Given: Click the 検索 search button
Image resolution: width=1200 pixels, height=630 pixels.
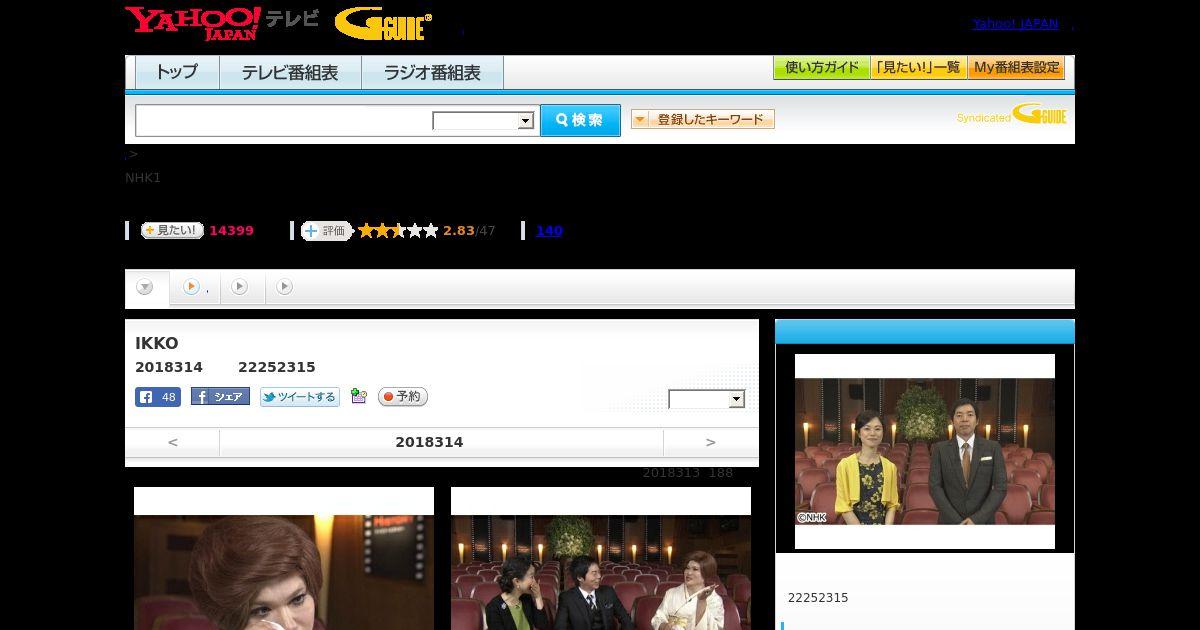Looking at the screenshot, I should pyautogui.click(x=580, y=120).
